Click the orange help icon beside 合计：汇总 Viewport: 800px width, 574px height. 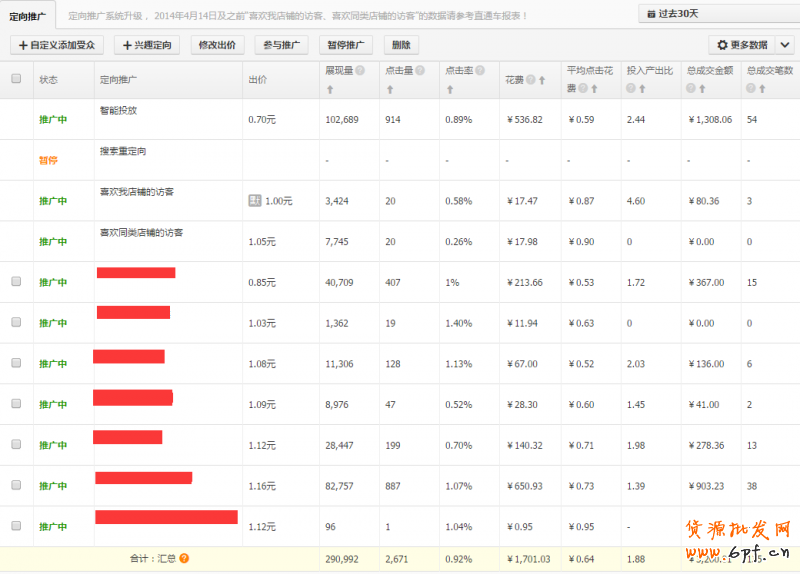(x=184, y=559)
